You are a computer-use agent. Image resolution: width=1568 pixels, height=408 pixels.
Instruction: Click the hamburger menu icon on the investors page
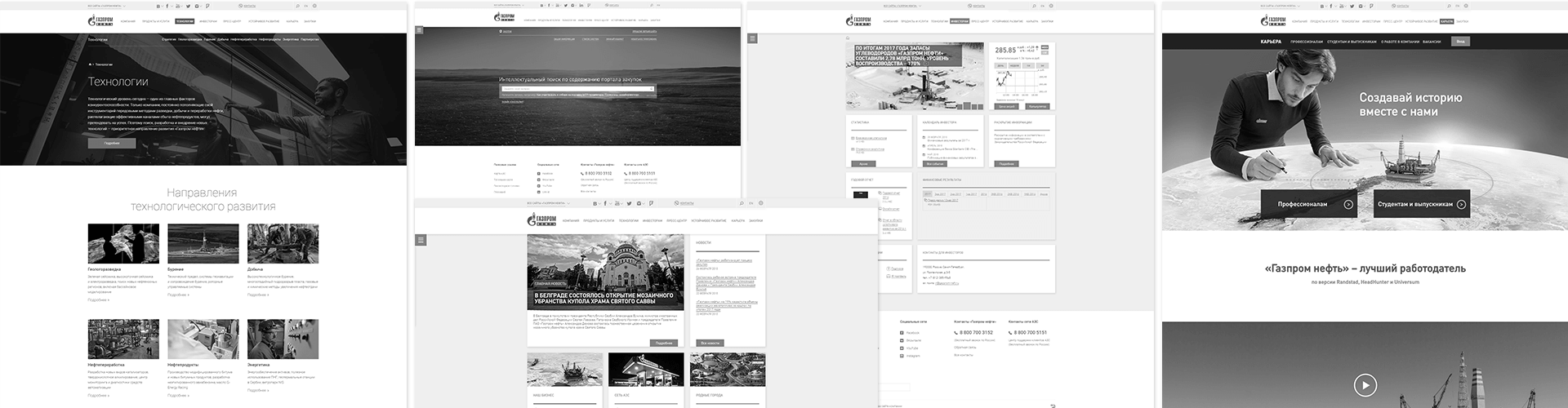[x=753, y=38]
